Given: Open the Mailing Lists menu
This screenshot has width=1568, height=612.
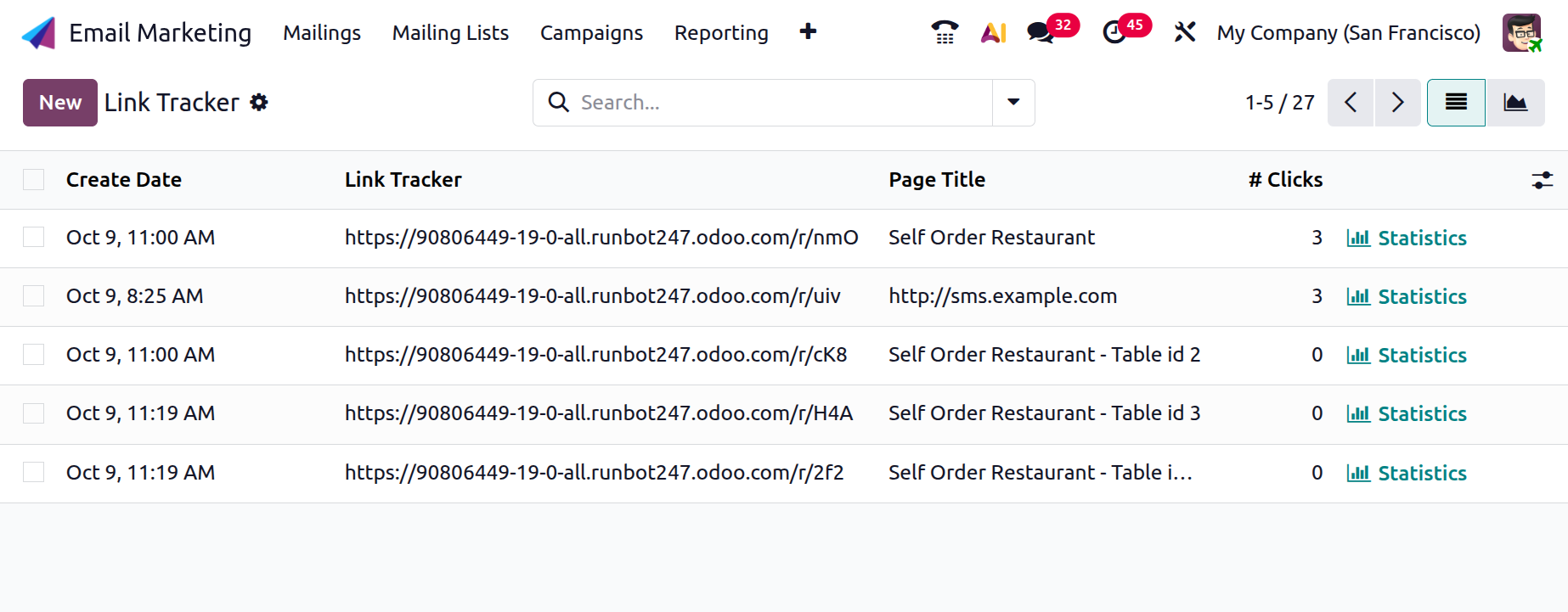Looking at the screenshot, I should point(450,32).
